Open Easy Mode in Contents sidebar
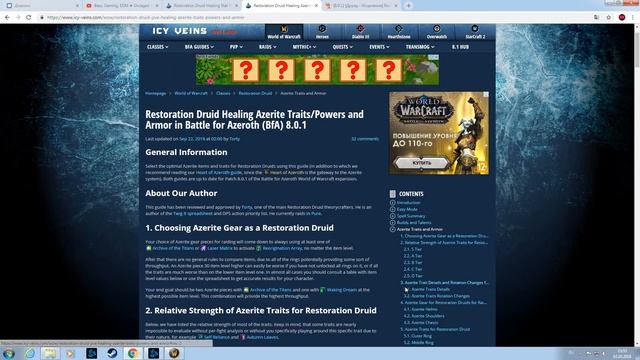The image size is (640, 360). 407,209
